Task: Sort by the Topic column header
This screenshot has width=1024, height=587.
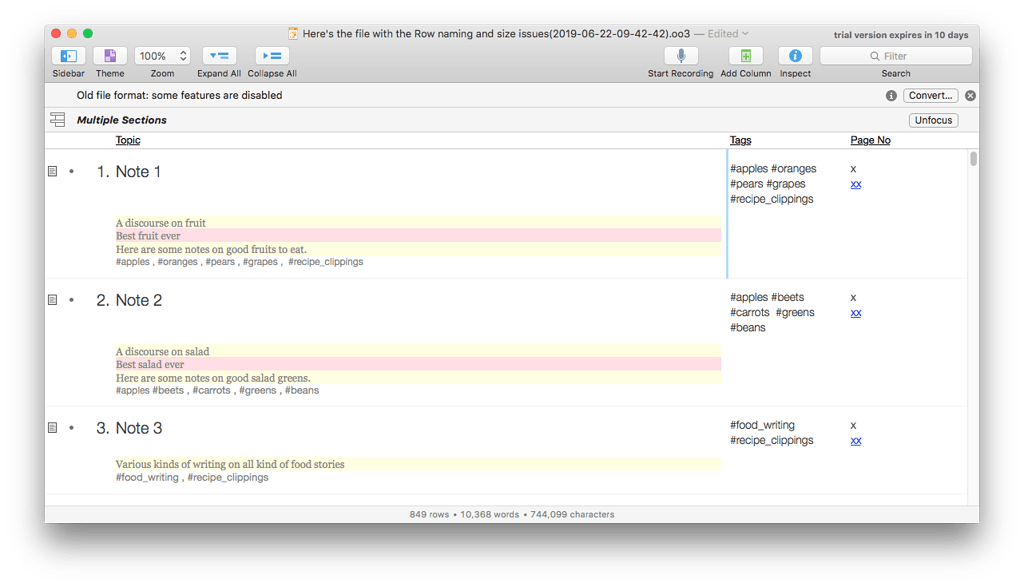Action: point(128,140)
